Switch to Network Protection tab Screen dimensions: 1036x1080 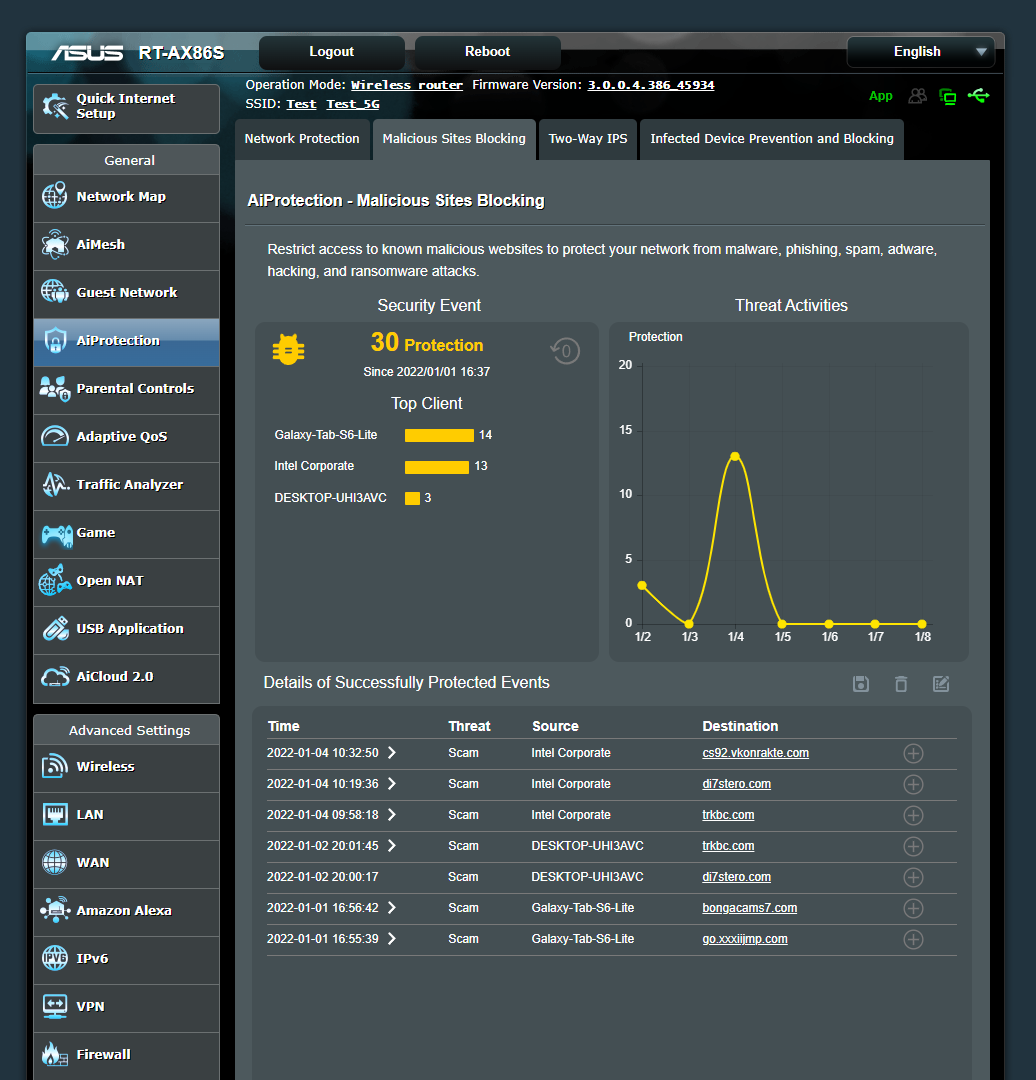[x=302, y=139]
